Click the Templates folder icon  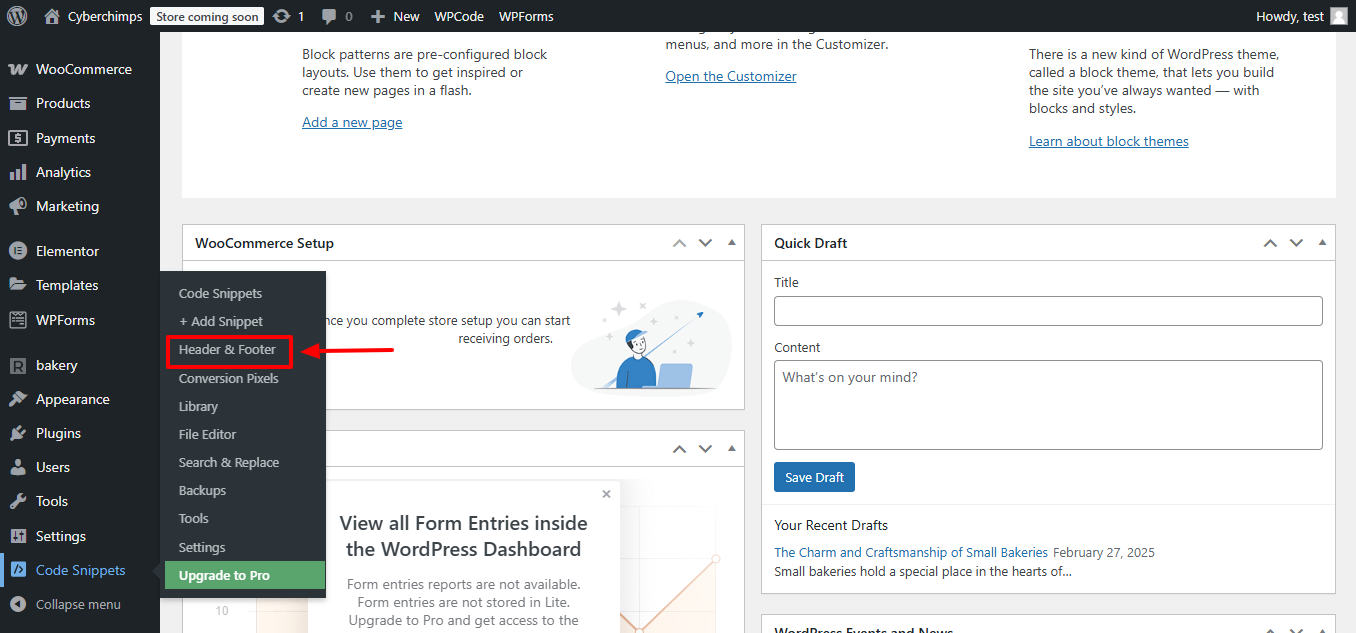tap(17, 285)
